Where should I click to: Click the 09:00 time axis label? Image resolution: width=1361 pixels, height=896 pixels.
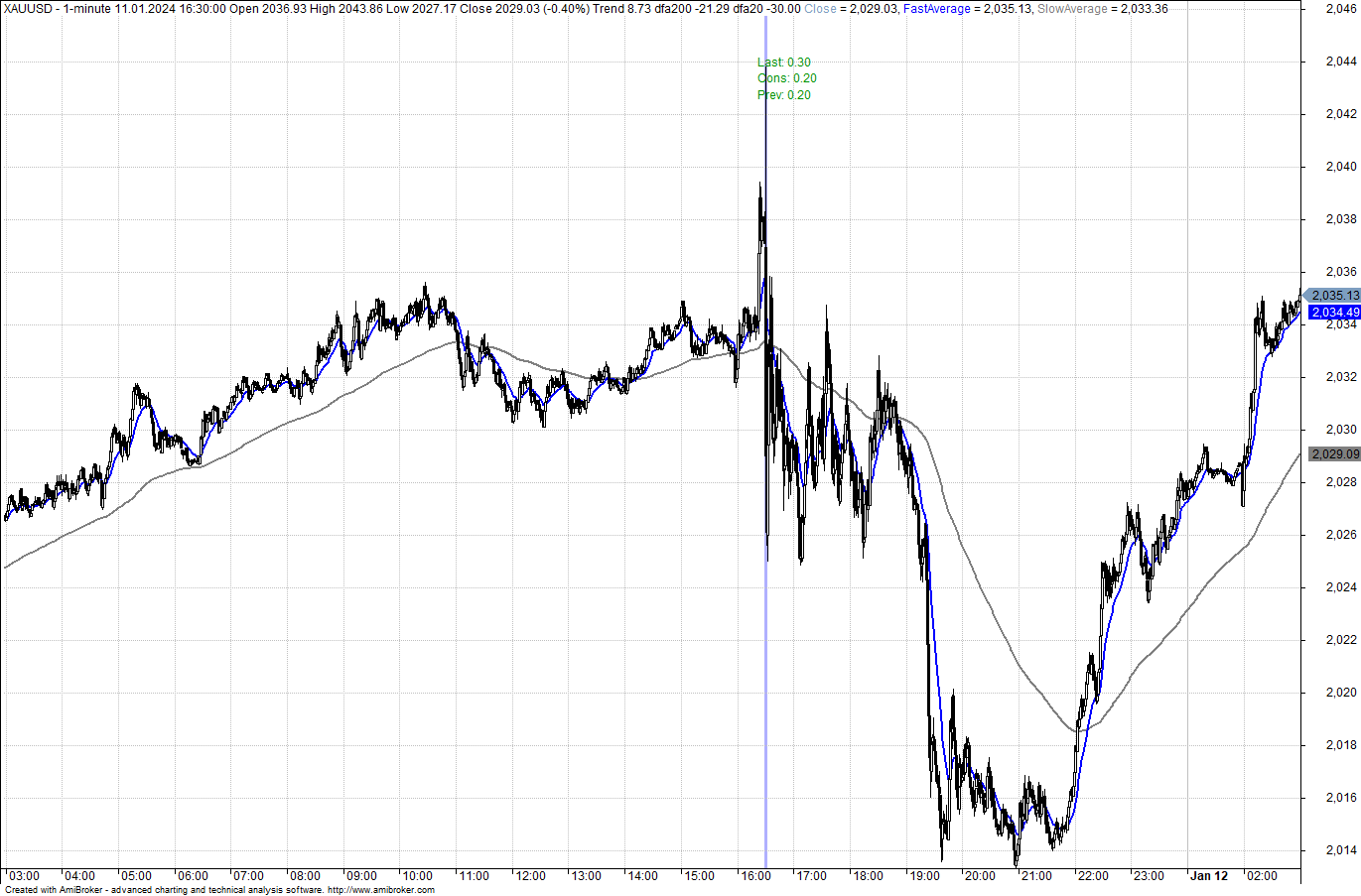[x=361, y=876]
